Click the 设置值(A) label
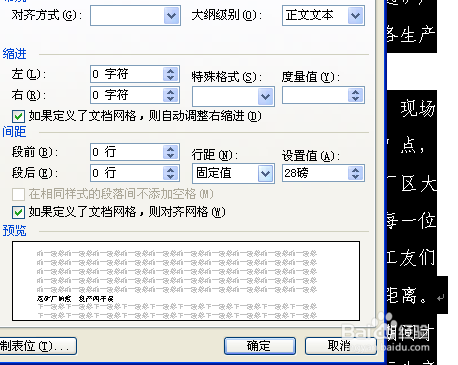458x365 pixels. pyautogui.click(x=311, y=156)
